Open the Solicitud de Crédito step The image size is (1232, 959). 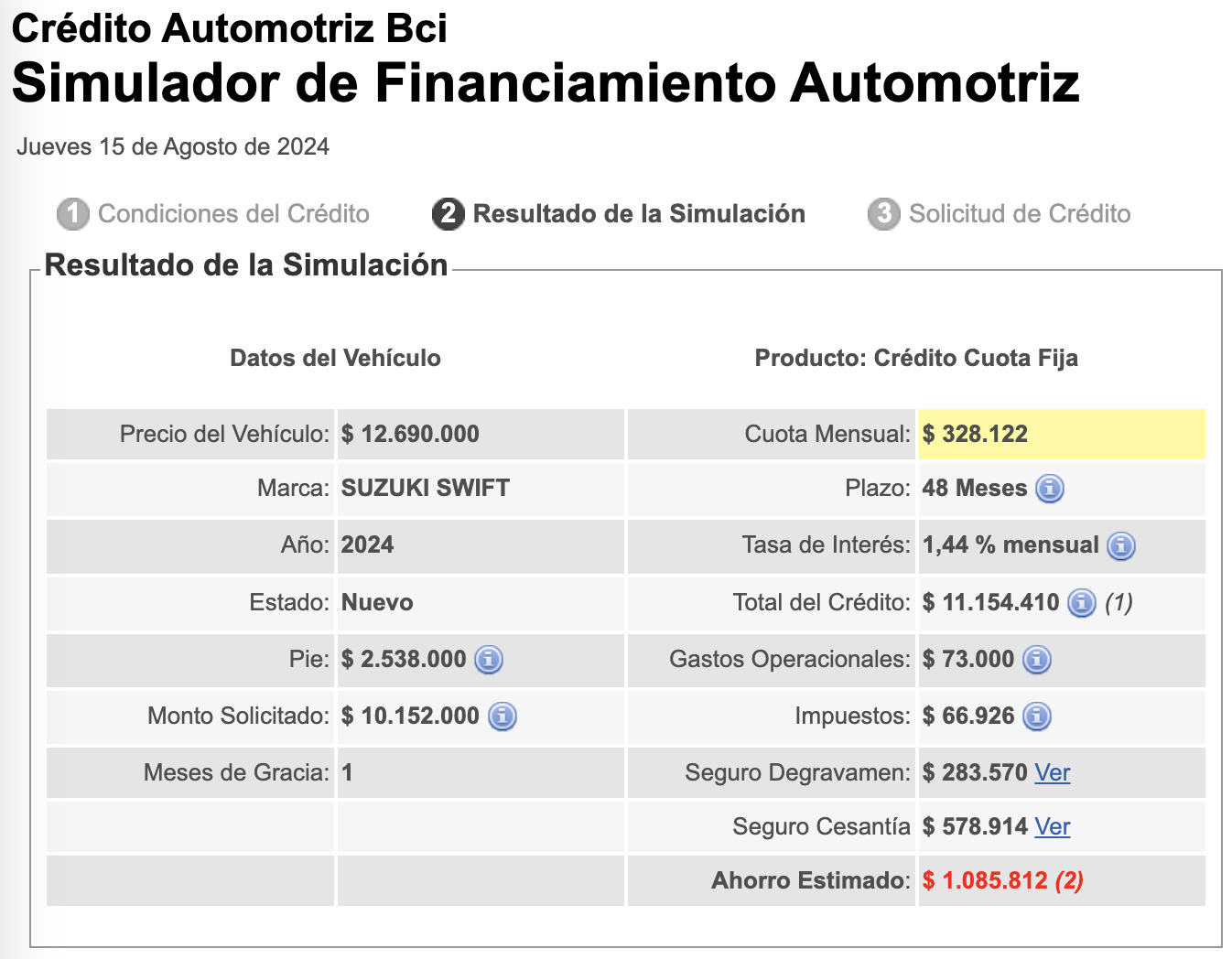[x=1019, y=213]
